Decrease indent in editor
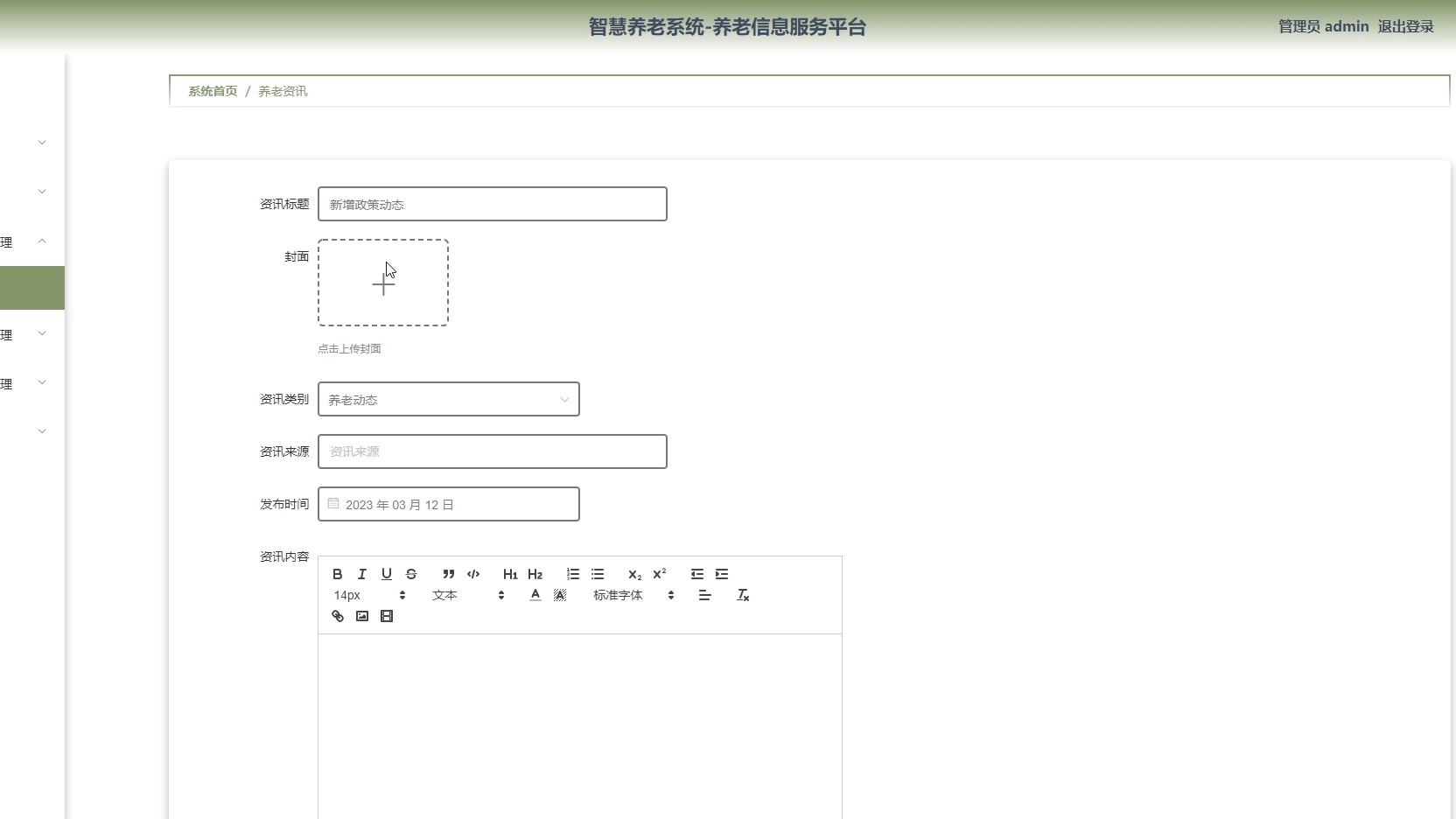The height and width of the screenshot is (819, 1456). click(x=697, y=574)
